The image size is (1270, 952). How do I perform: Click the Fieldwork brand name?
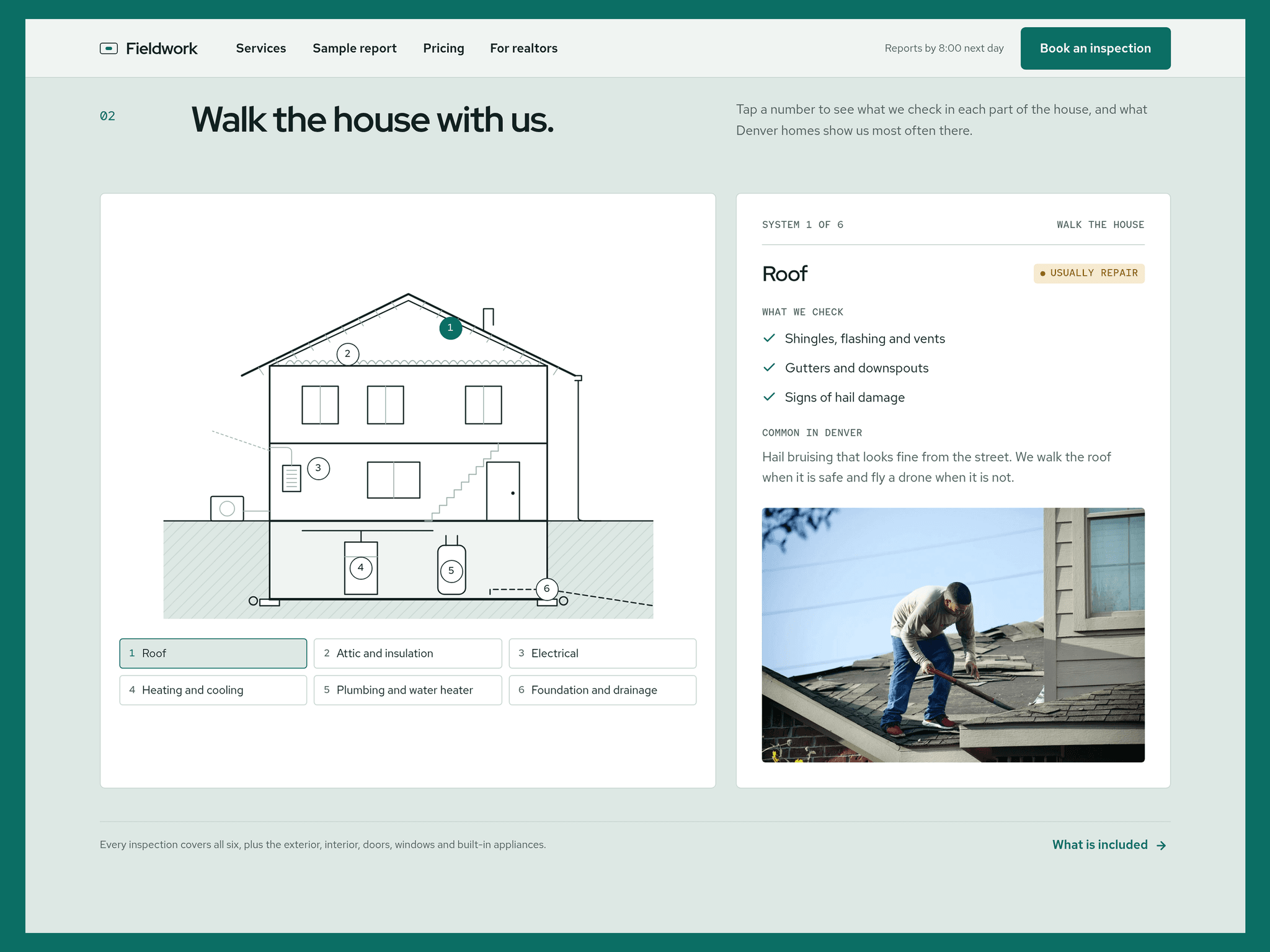[161, 48]
